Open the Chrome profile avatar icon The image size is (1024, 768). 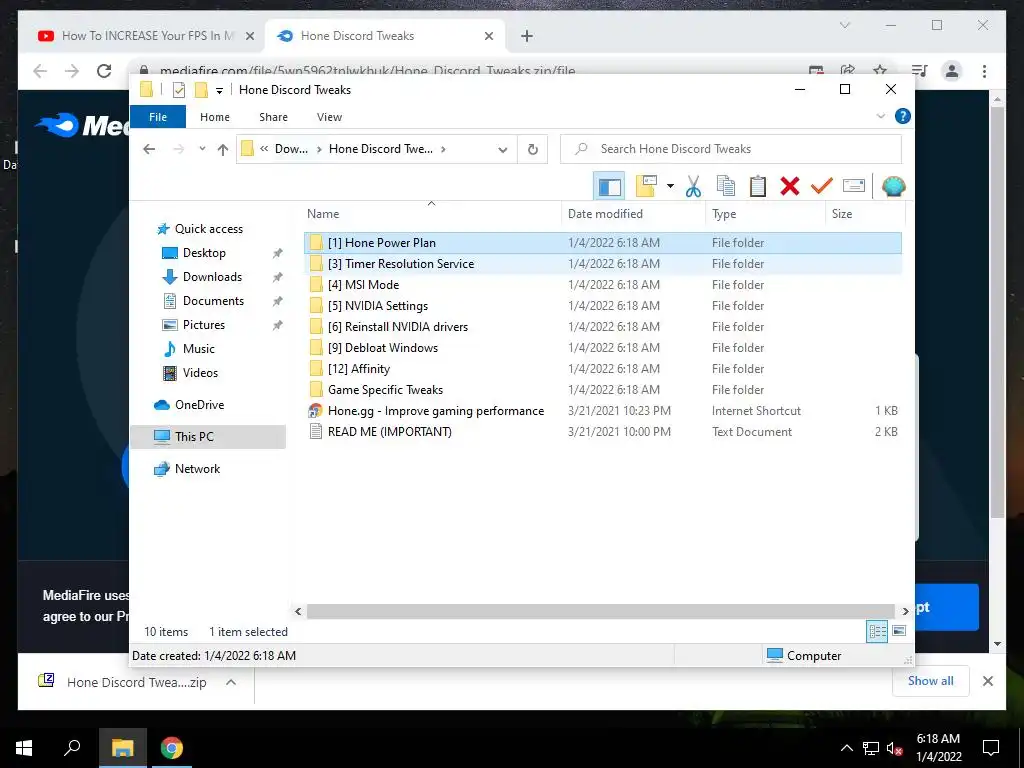point(952,71)
